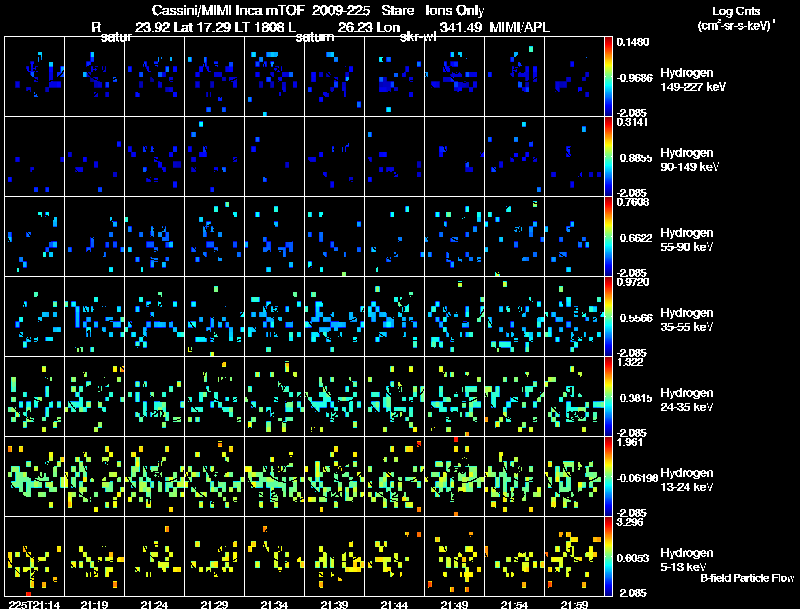Click the 'Cassini/MIMI Inca mTOF' title text
800x609 pixels.
(228, 10)
